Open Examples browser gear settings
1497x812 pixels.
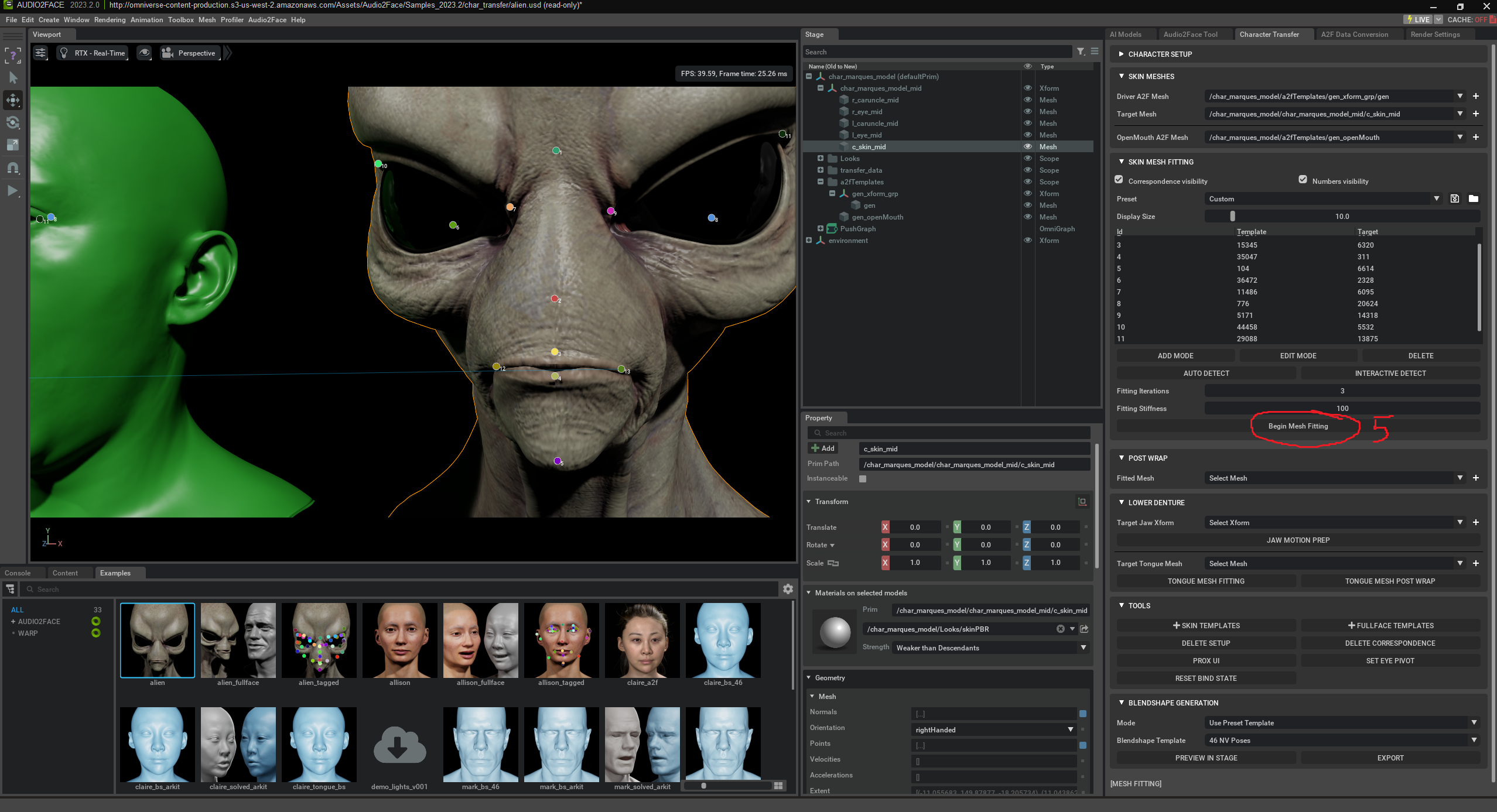click(x=788, y=589)
